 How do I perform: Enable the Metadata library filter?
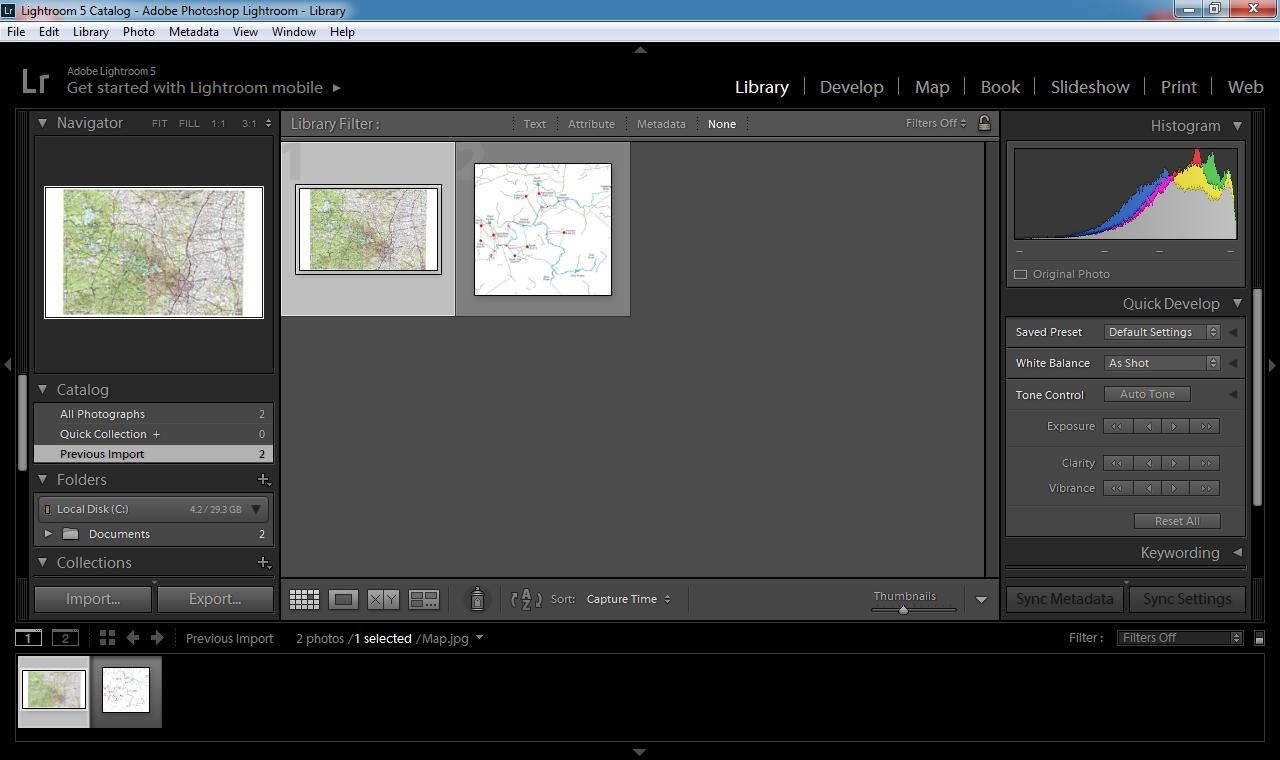point(661,124)
